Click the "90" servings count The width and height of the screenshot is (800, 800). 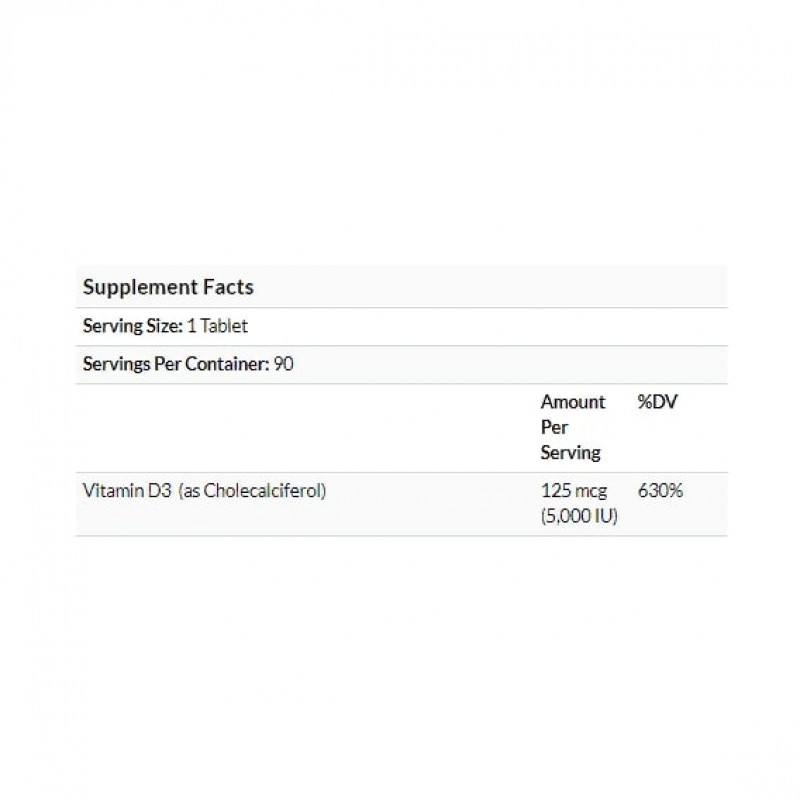coord(284,364)
